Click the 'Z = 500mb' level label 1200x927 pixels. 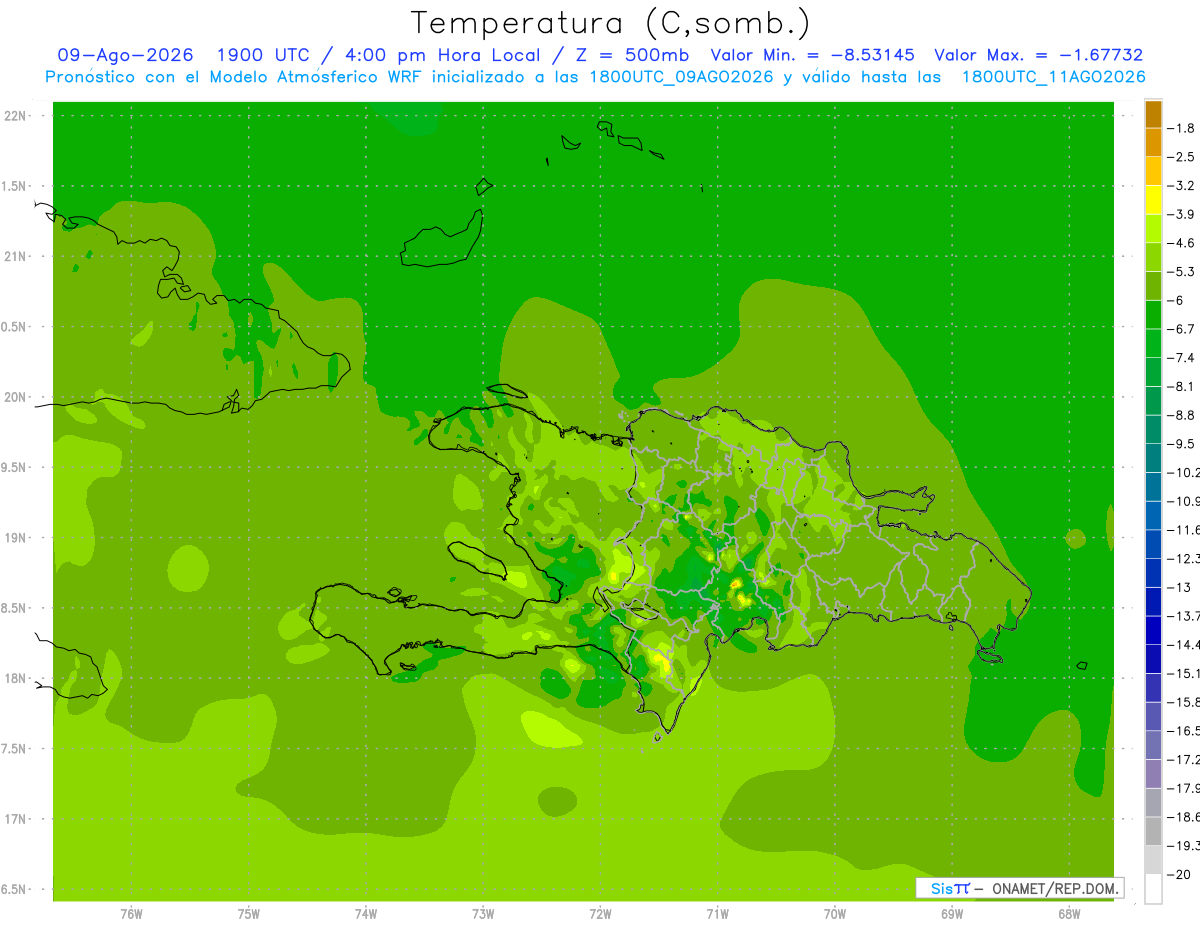[630, 55]
